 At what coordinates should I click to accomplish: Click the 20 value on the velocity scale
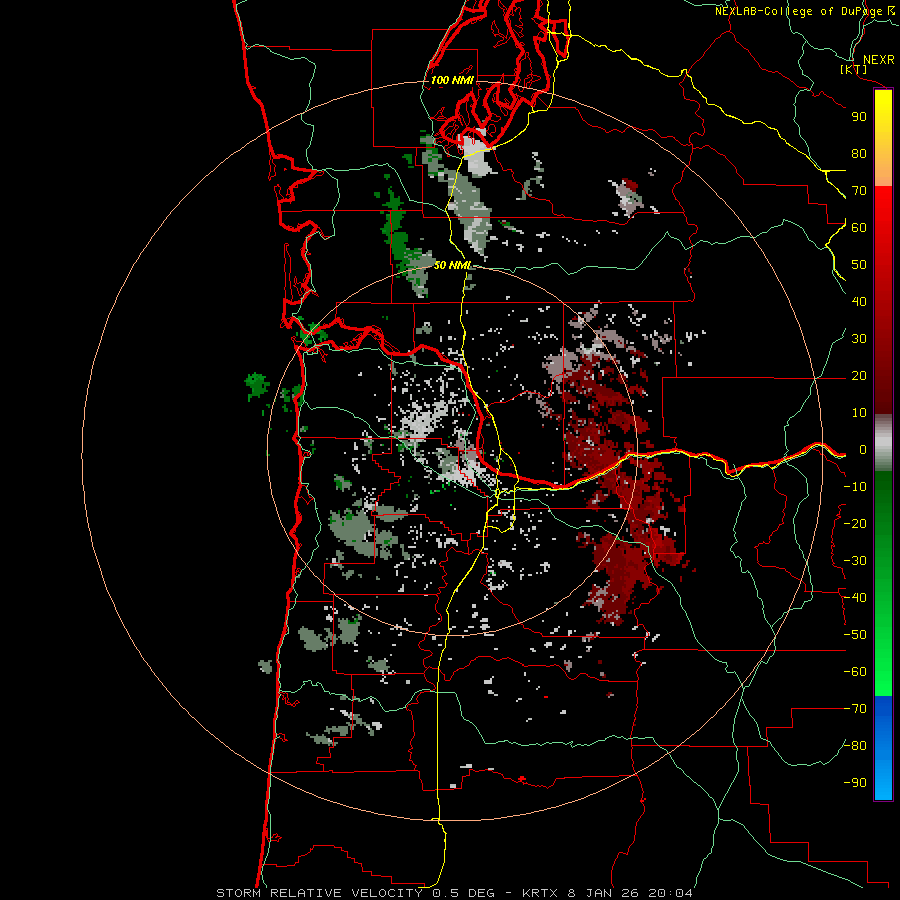(859, 376)
